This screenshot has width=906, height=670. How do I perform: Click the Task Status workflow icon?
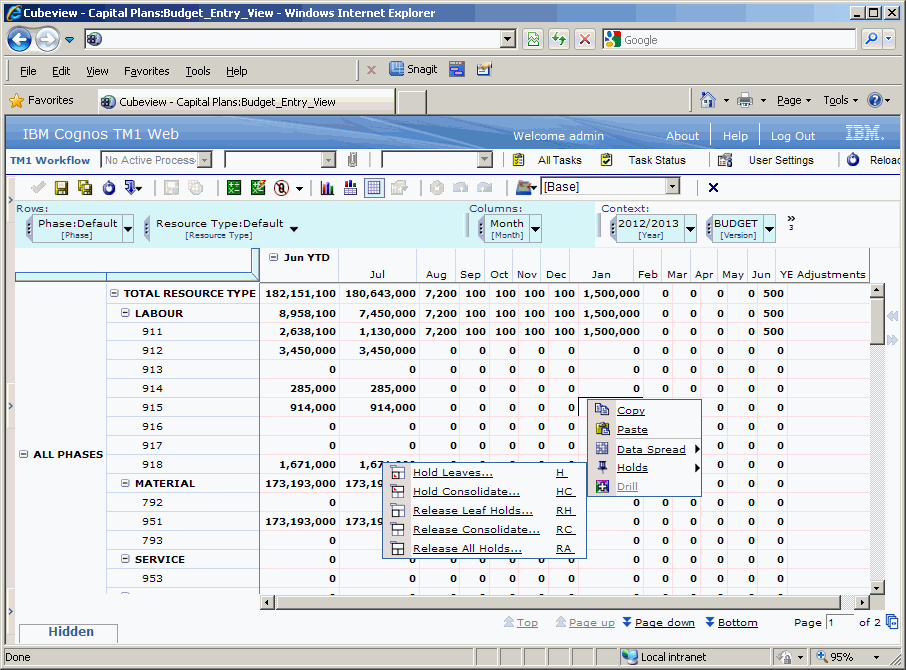click(x=606, y=160)
